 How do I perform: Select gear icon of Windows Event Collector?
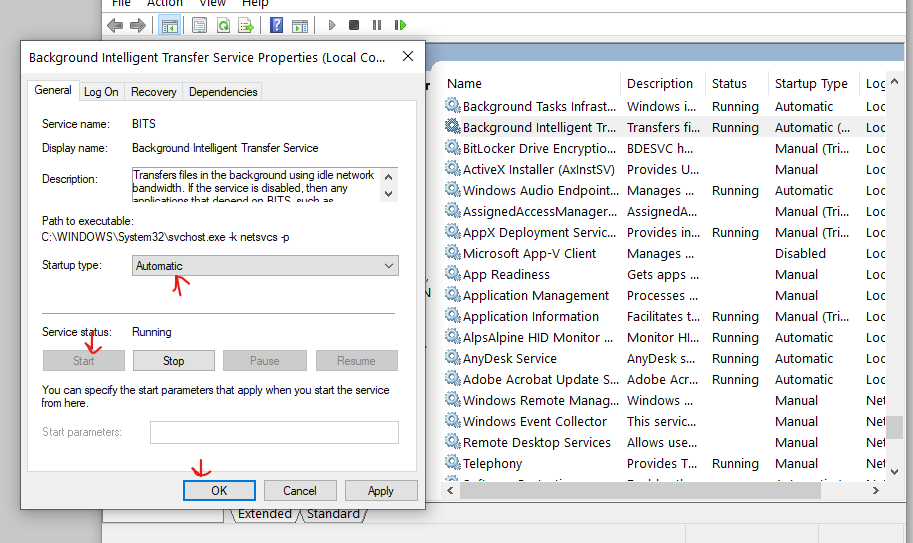coord(452,420)
